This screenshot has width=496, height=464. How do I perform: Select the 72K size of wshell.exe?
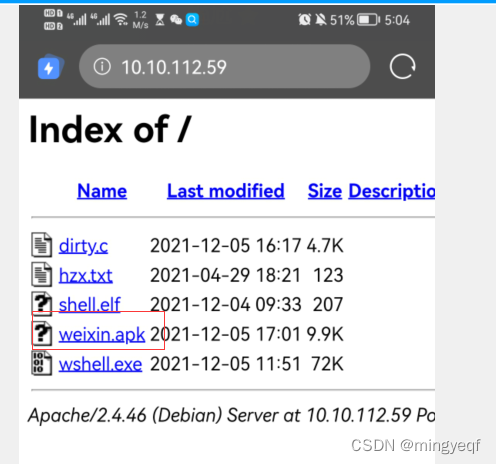(x=327, y=364)
